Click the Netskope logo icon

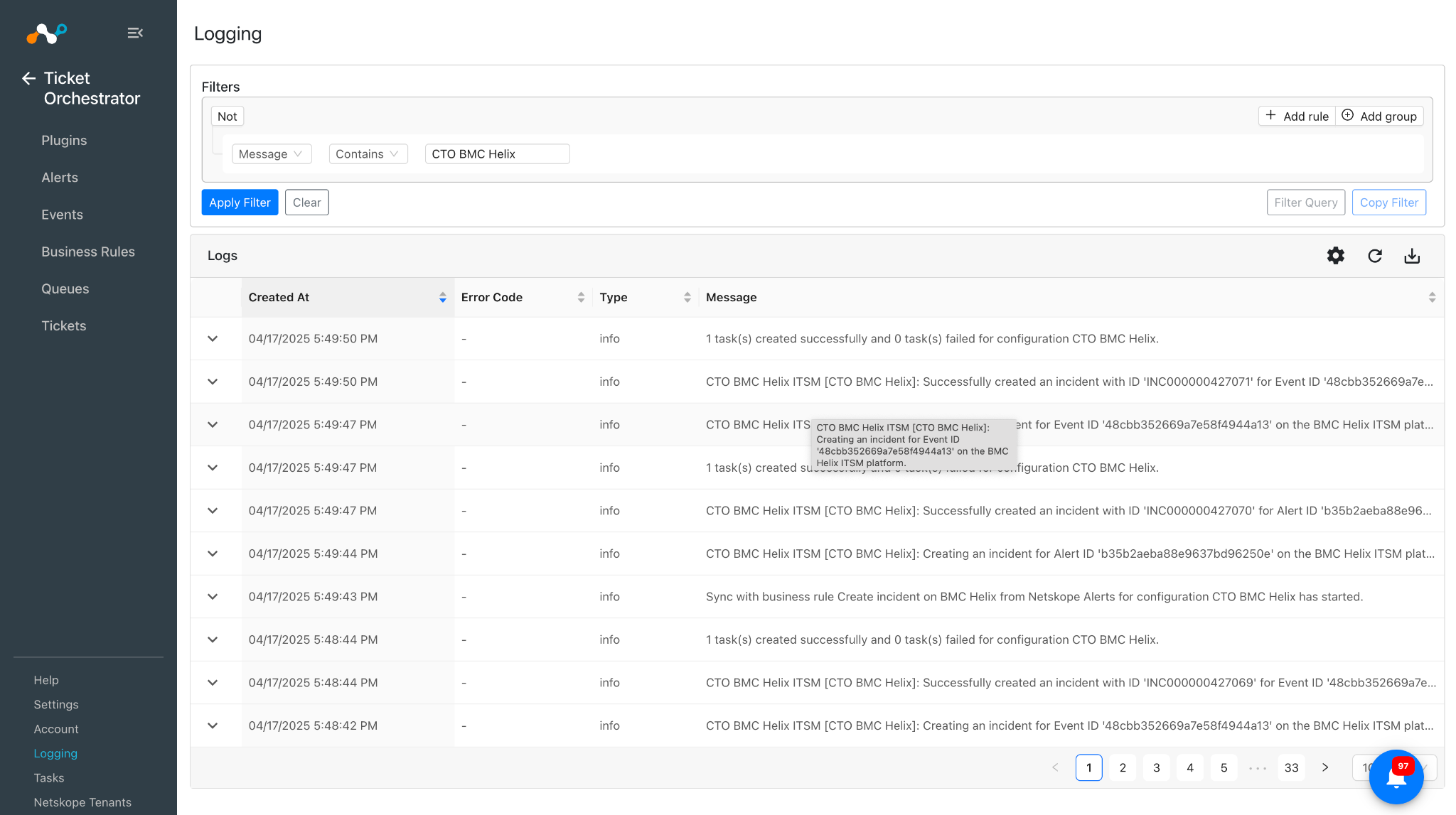pos(46,33)
